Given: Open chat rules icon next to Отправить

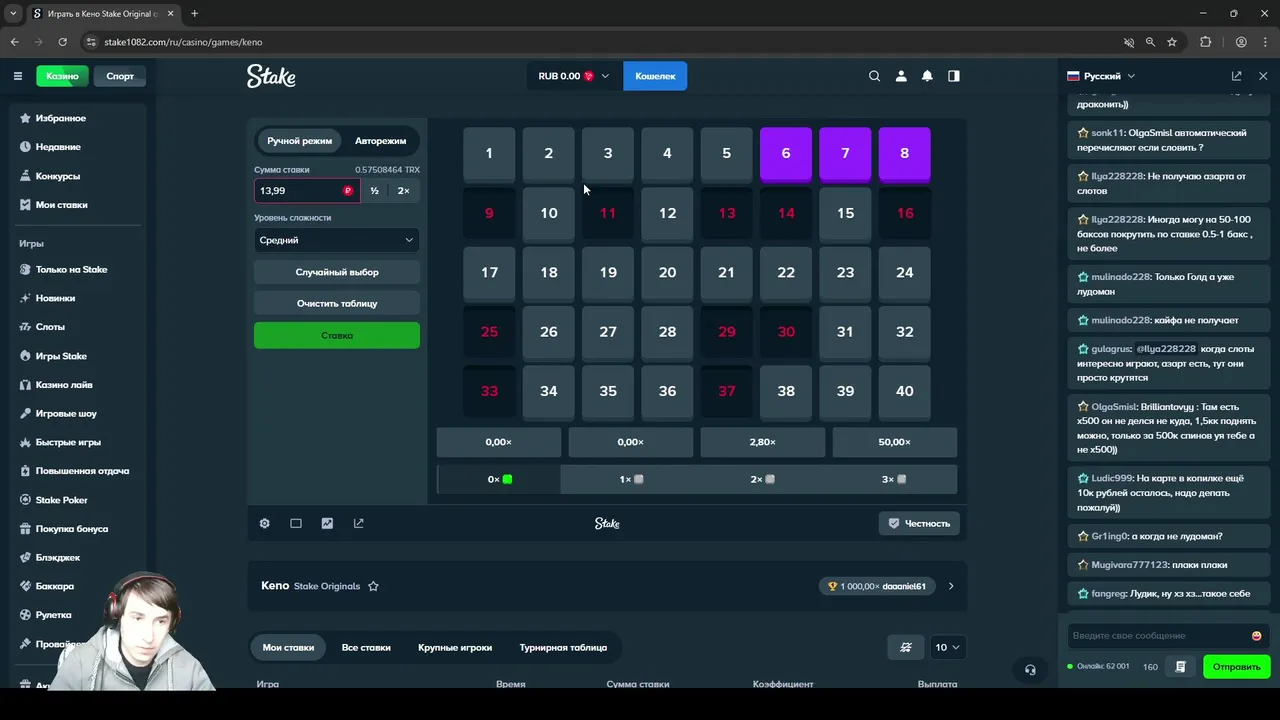Looking at the screenshot, I should tap(1180, 667).
